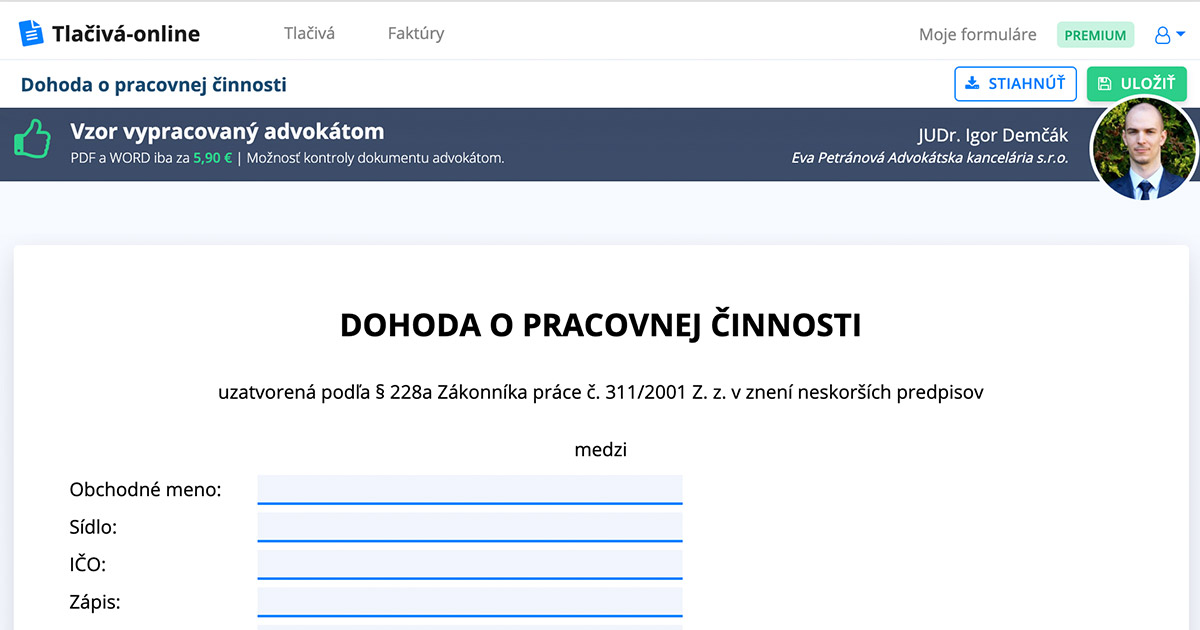
Task: Select the Sídlo text field
Action: click(x=470, y=526)
